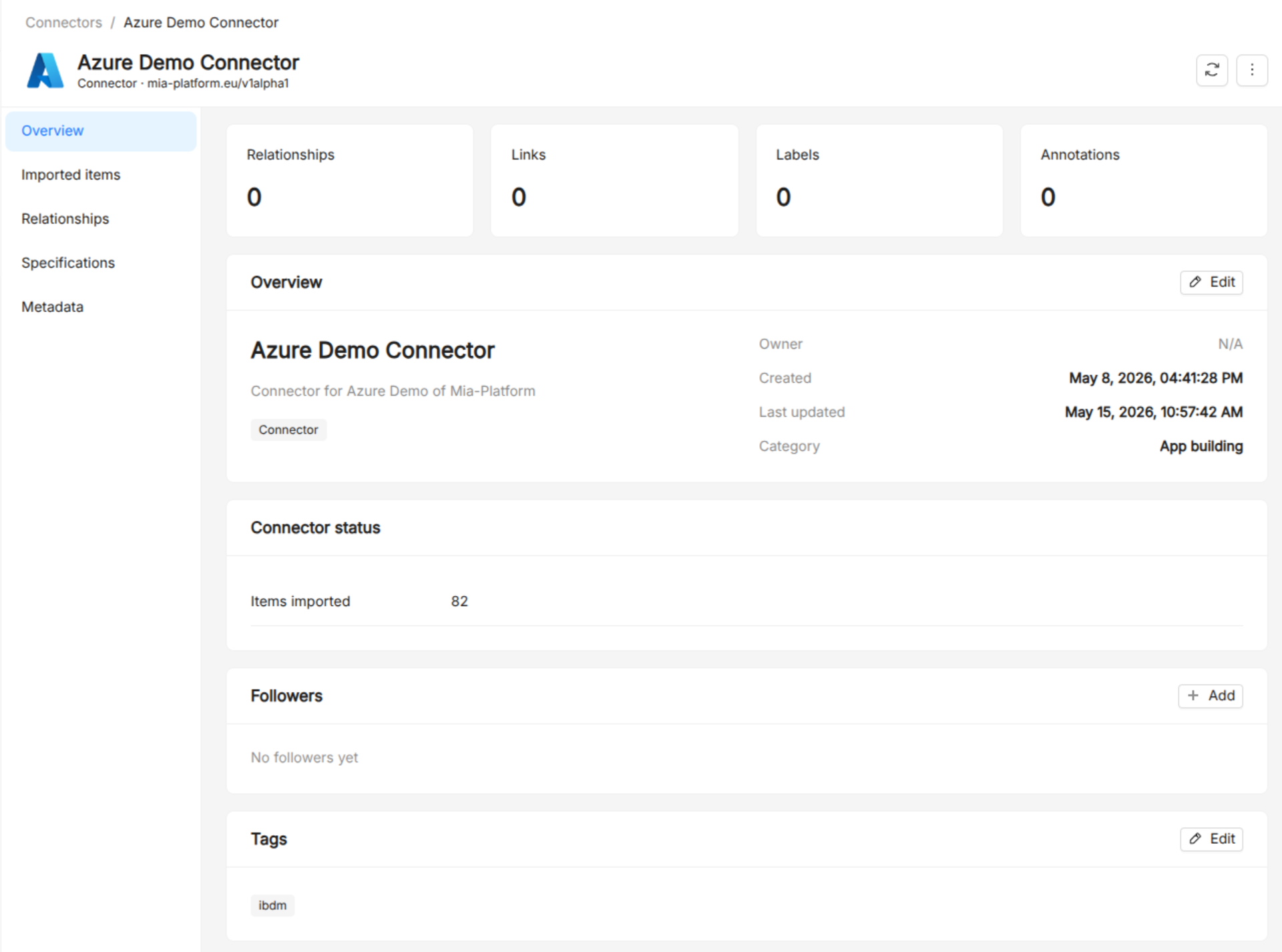Image resolution: width=1282 pixels, height=952 pixels.
Task: Click the refresh sync icon button
Action: click(1211, 70)
